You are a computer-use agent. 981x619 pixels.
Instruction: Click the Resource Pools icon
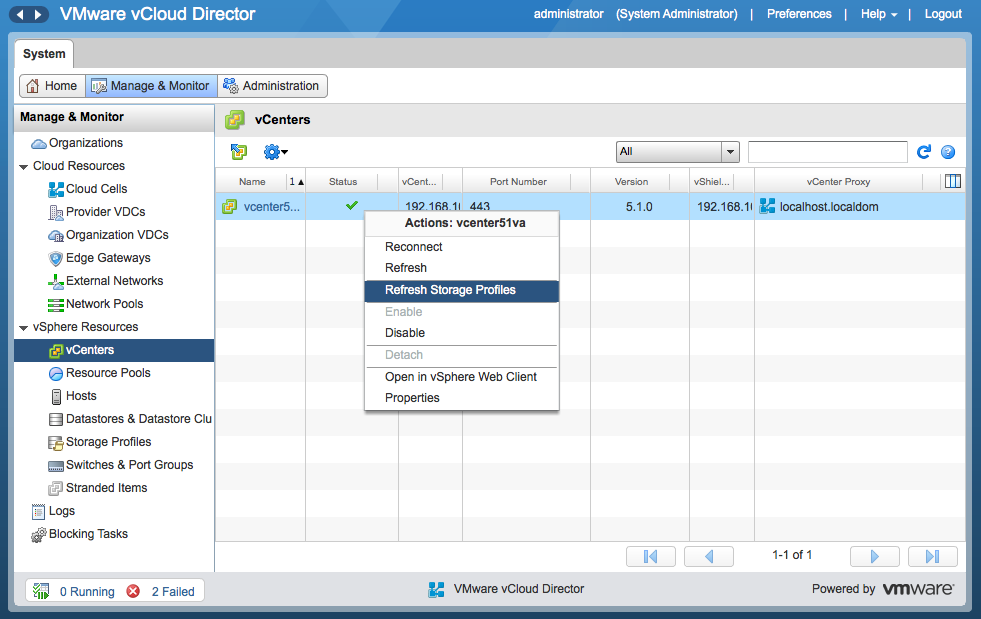[56, 373]
